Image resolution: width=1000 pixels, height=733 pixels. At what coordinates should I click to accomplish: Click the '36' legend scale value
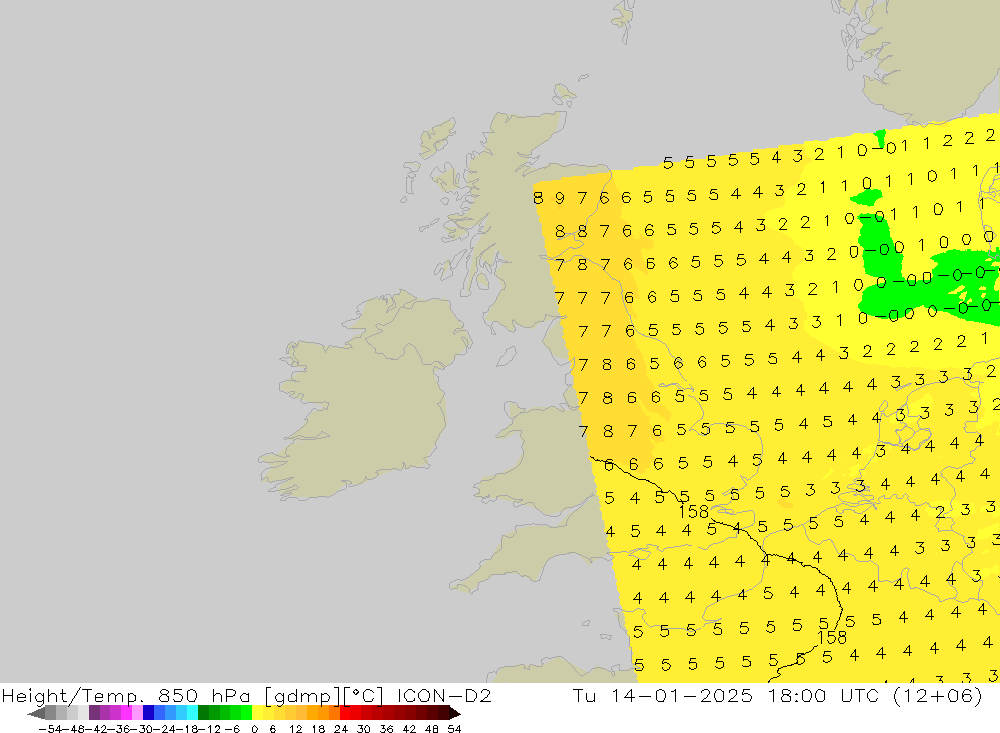point(386,729)
